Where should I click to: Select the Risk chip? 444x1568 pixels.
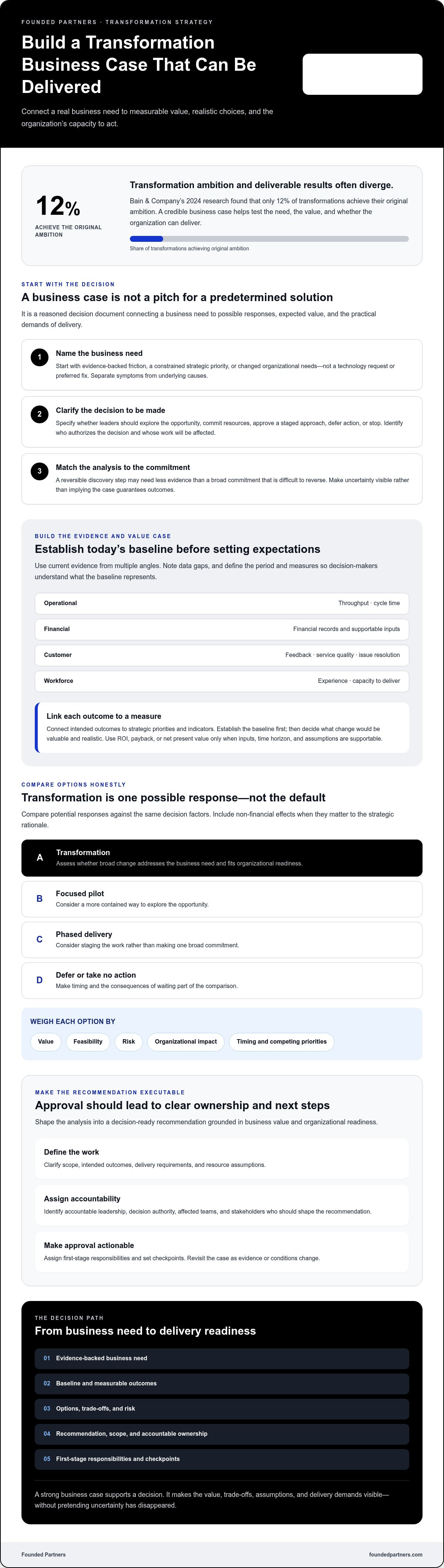point(128,1041)
